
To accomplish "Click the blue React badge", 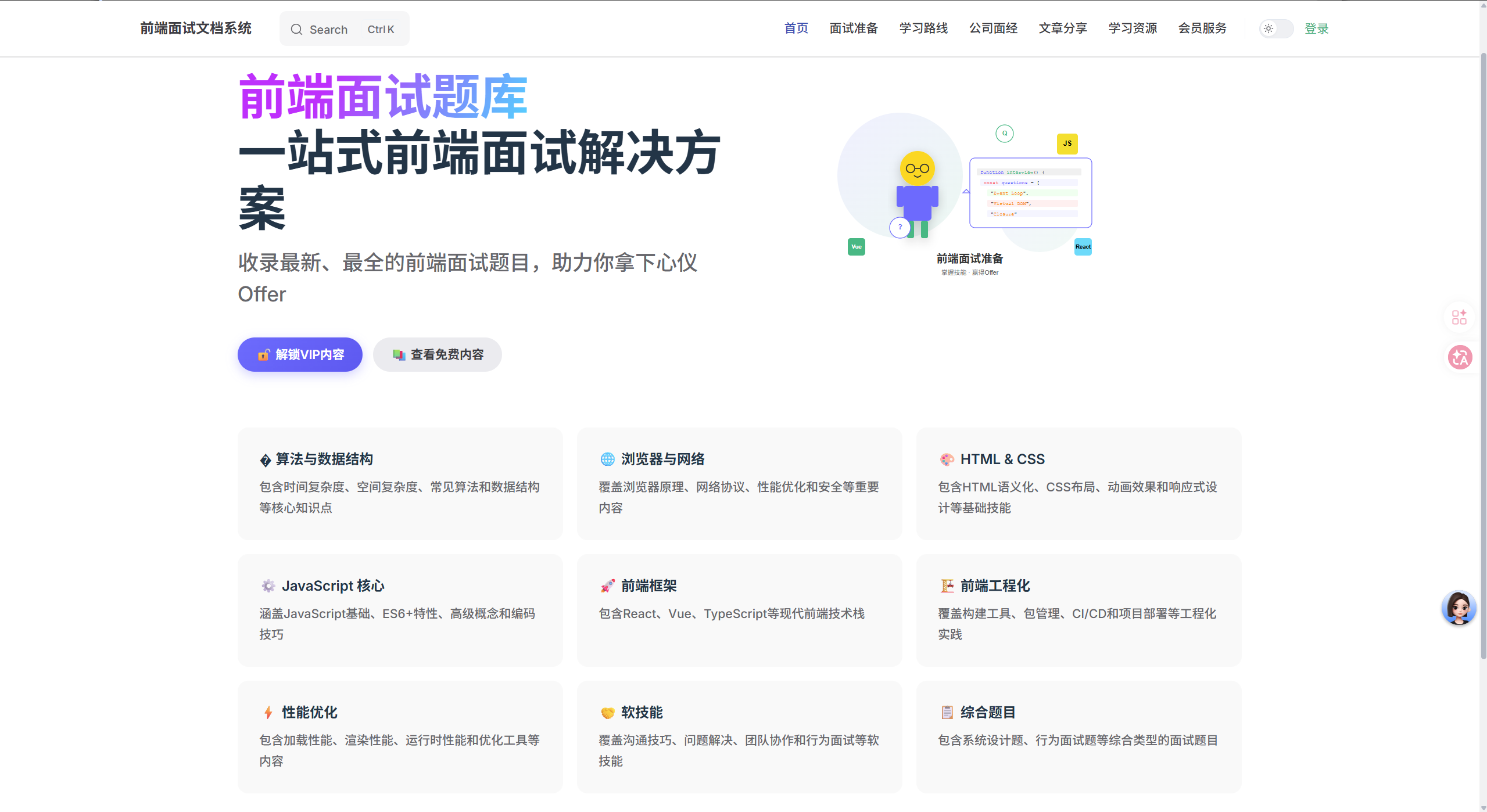I will pos(1083,247).
